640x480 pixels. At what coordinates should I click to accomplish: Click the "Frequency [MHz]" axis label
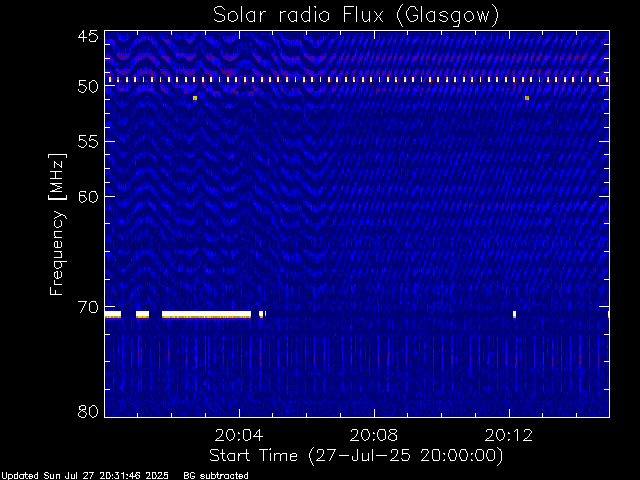pos(57,224)
